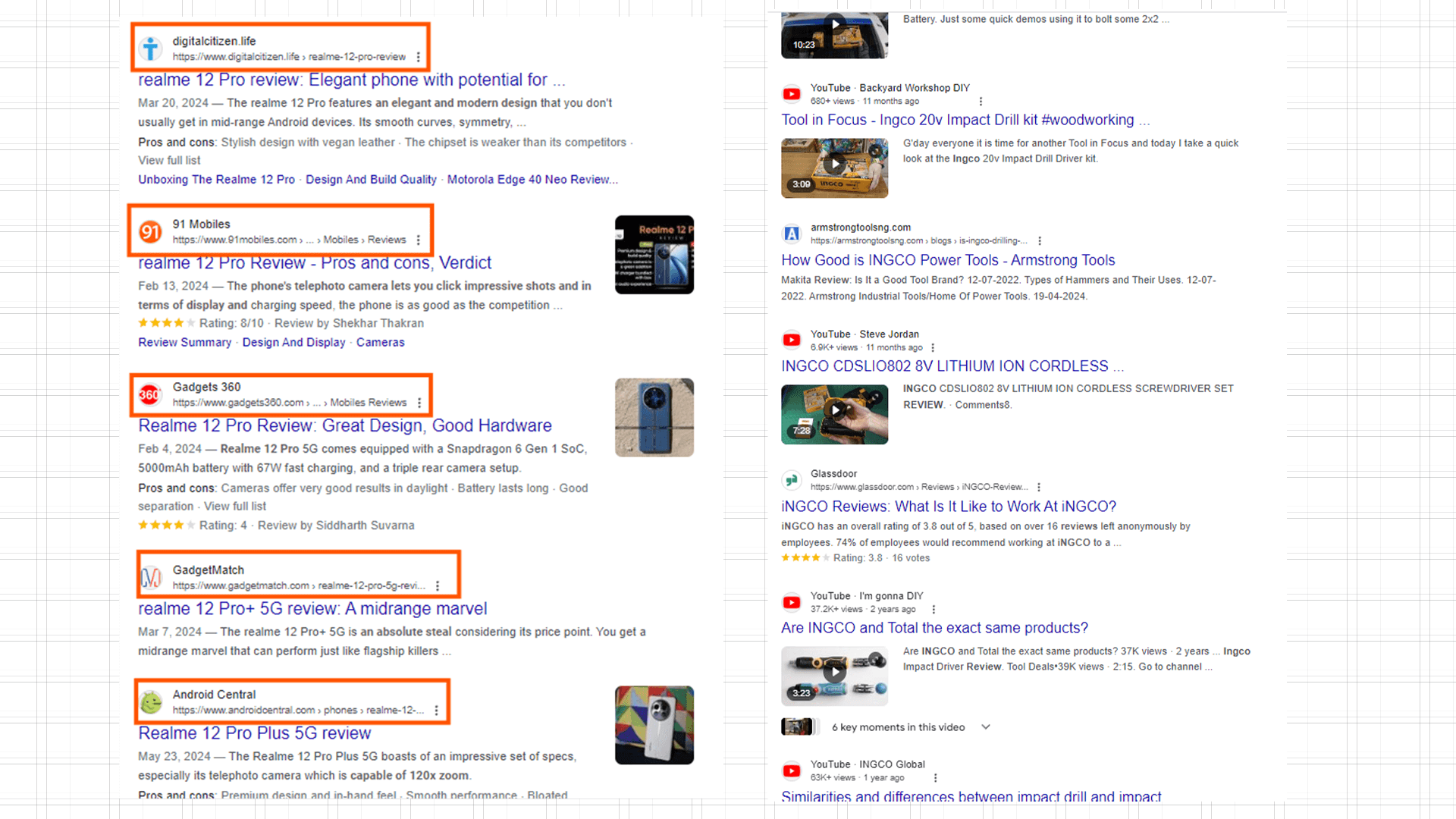Open Realme 12 Pro Plus 5G review link

coord(254,733)
